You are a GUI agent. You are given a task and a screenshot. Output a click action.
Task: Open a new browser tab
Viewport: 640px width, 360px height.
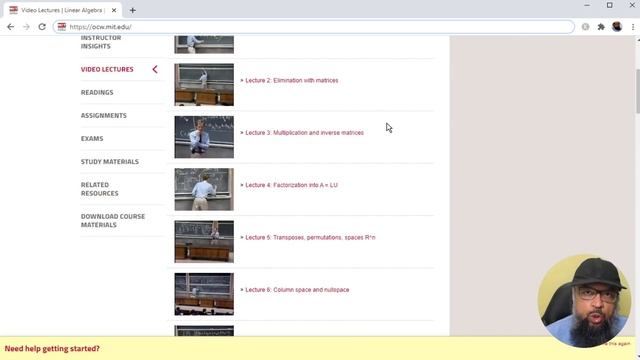(133, 10)
